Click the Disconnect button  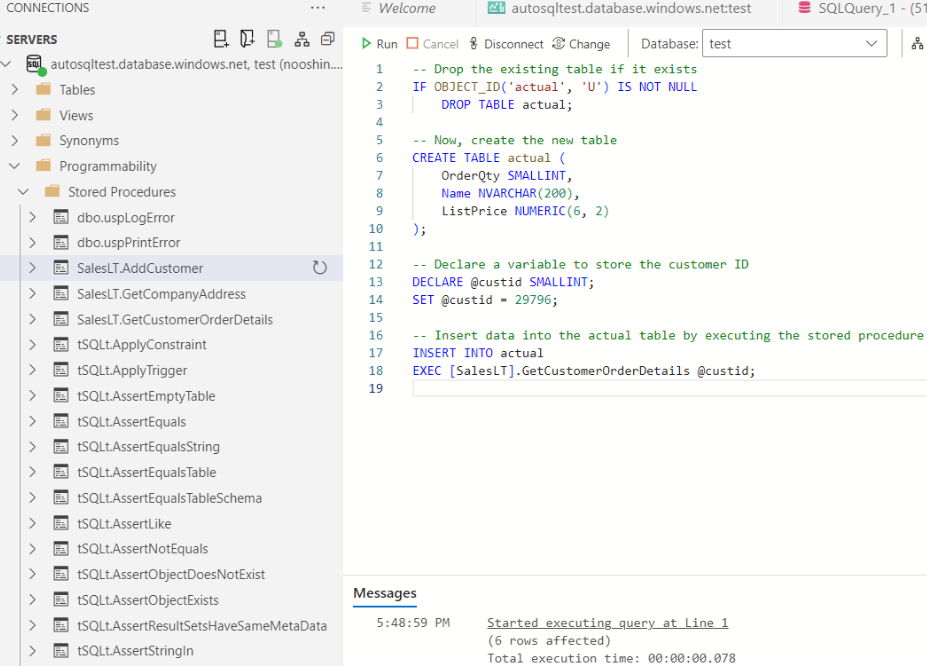[506, 44]
